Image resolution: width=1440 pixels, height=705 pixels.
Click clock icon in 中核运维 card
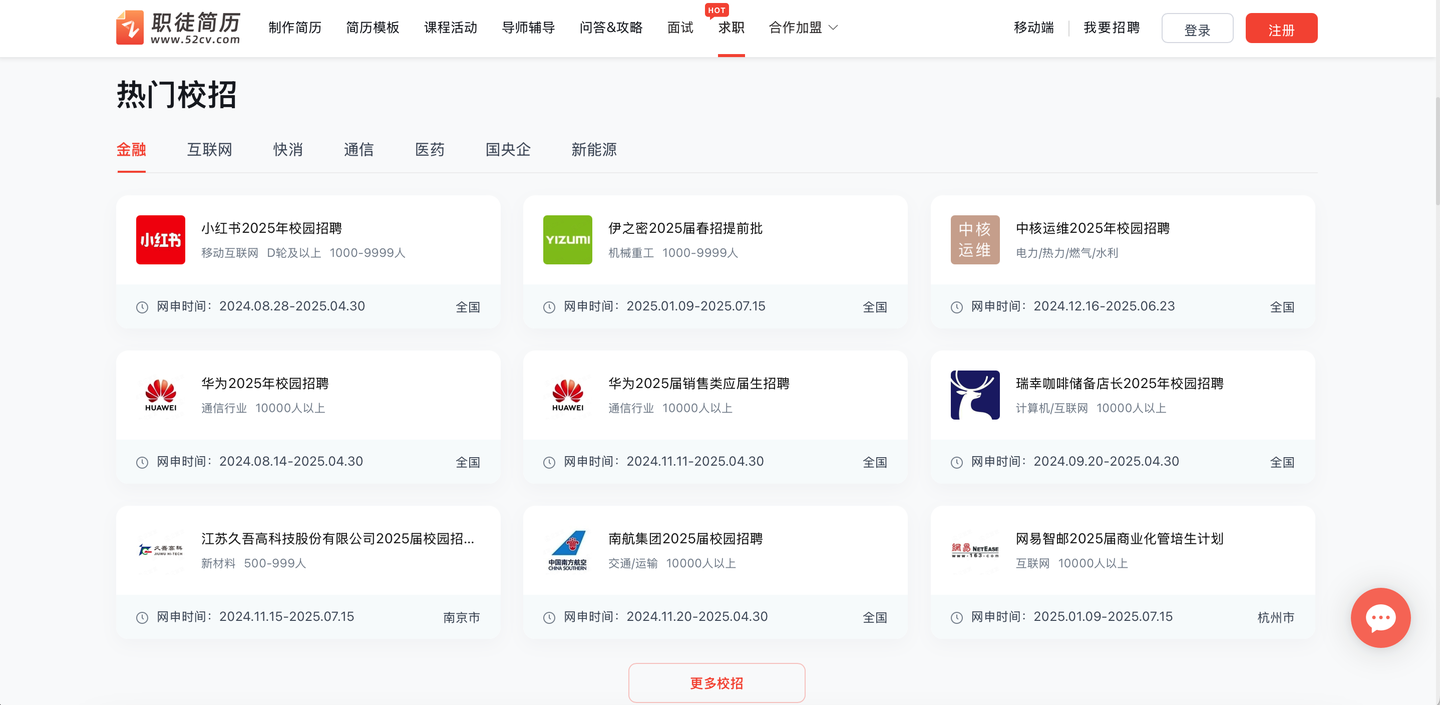coord(957,307)
